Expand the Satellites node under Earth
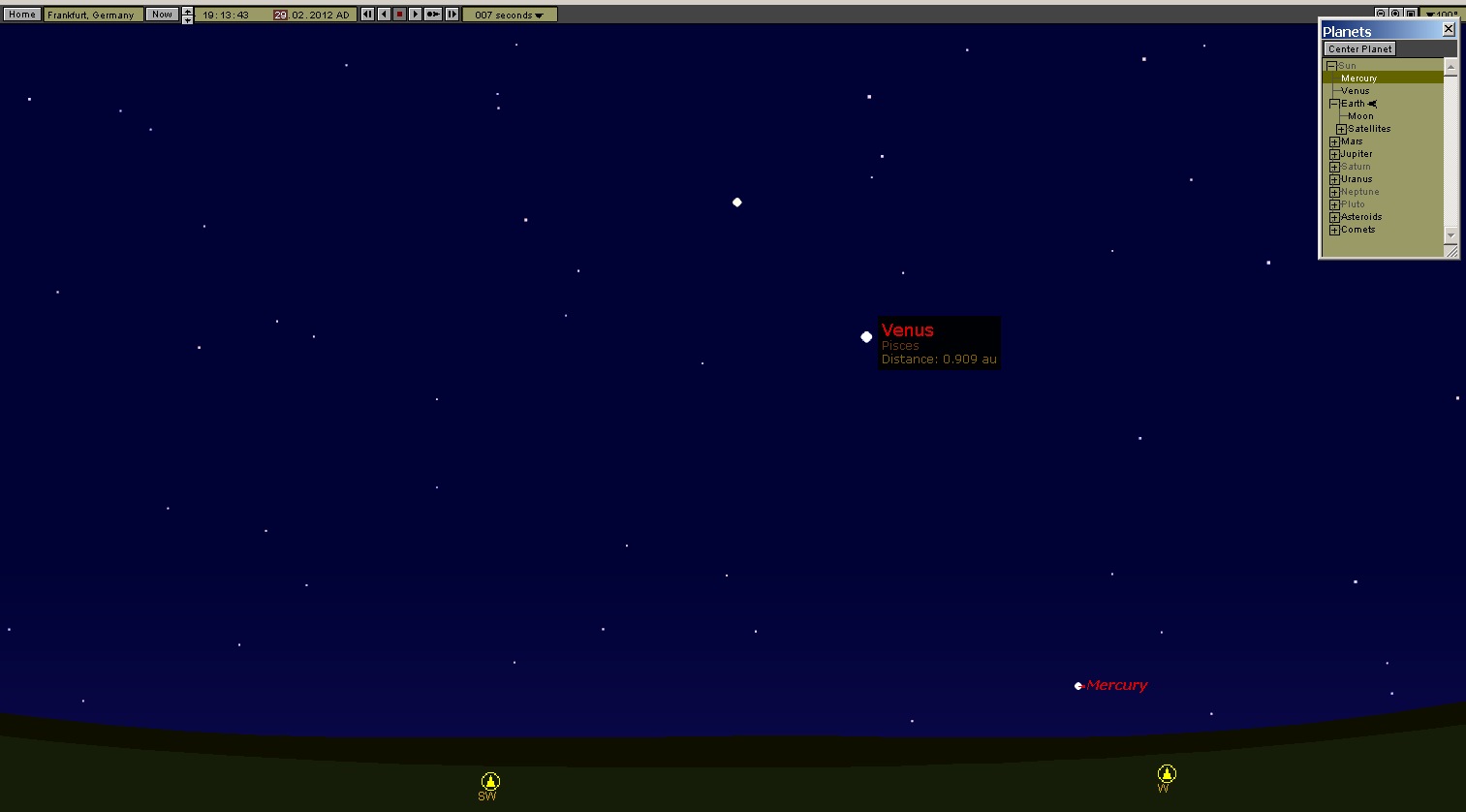1466x812 pixels. (x=1341, y=129)
